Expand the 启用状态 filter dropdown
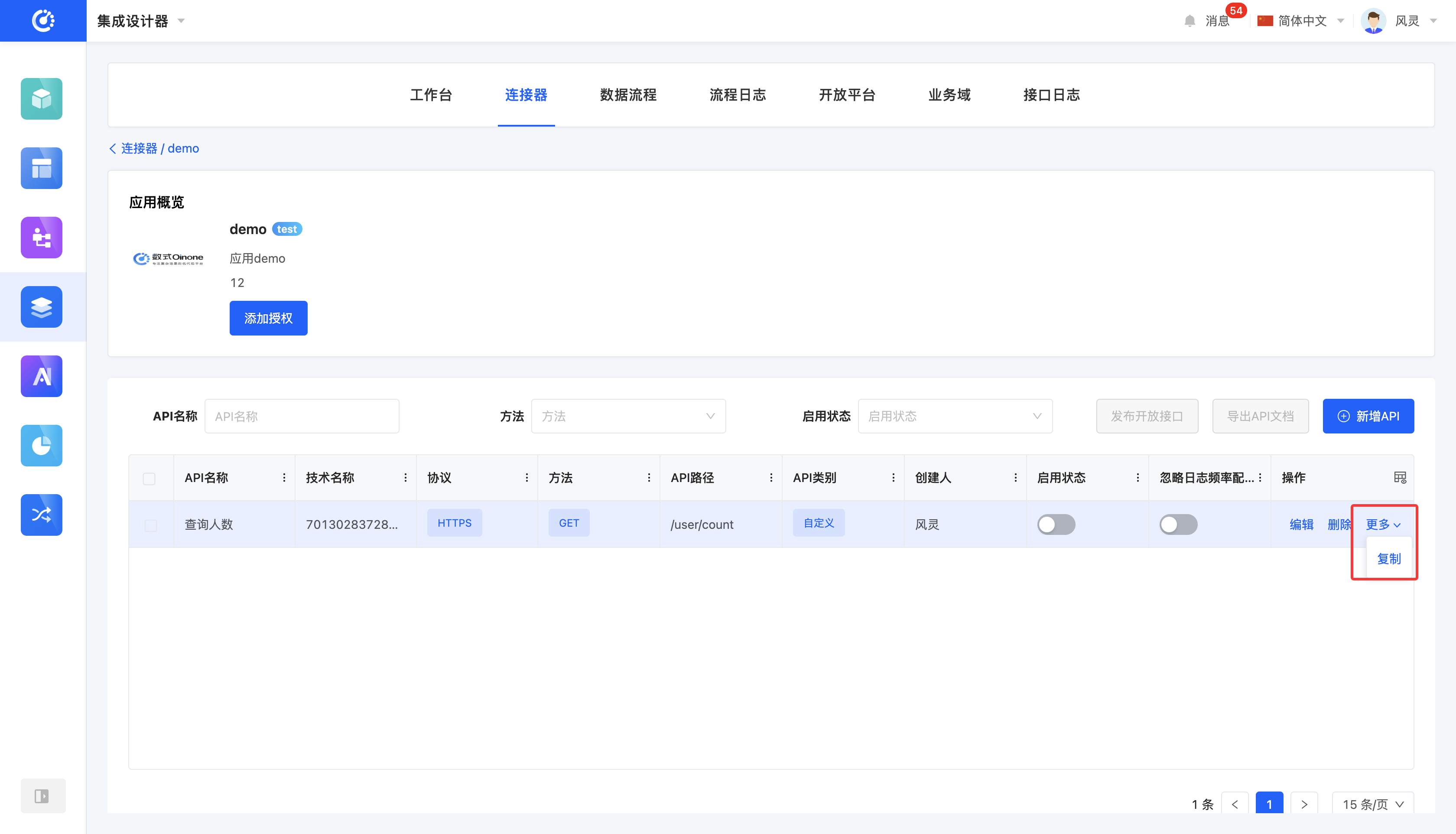This screenshot has height=834, width=1456. point(955,416)
